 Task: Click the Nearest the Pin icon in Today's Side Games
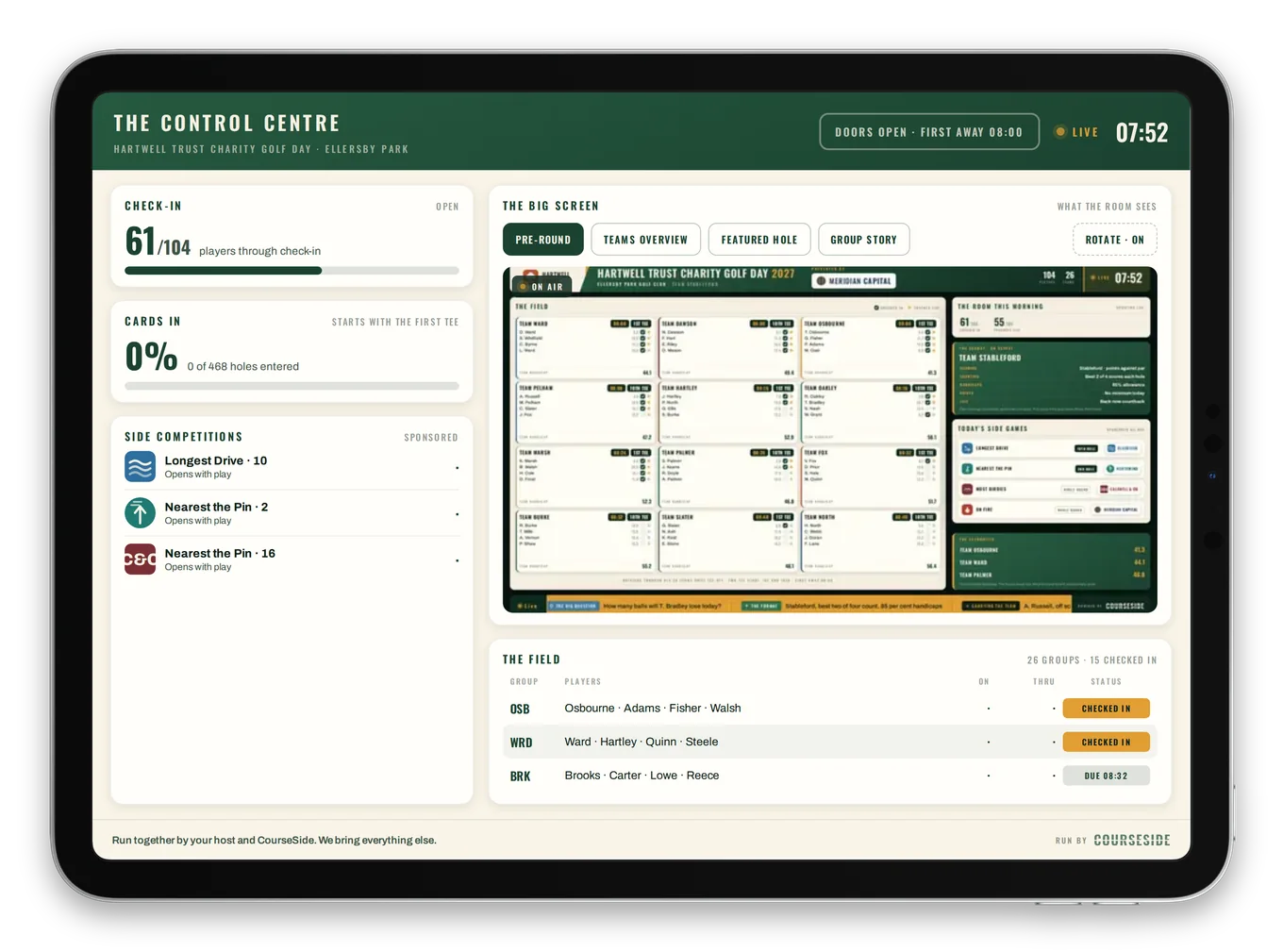[967, 469]
